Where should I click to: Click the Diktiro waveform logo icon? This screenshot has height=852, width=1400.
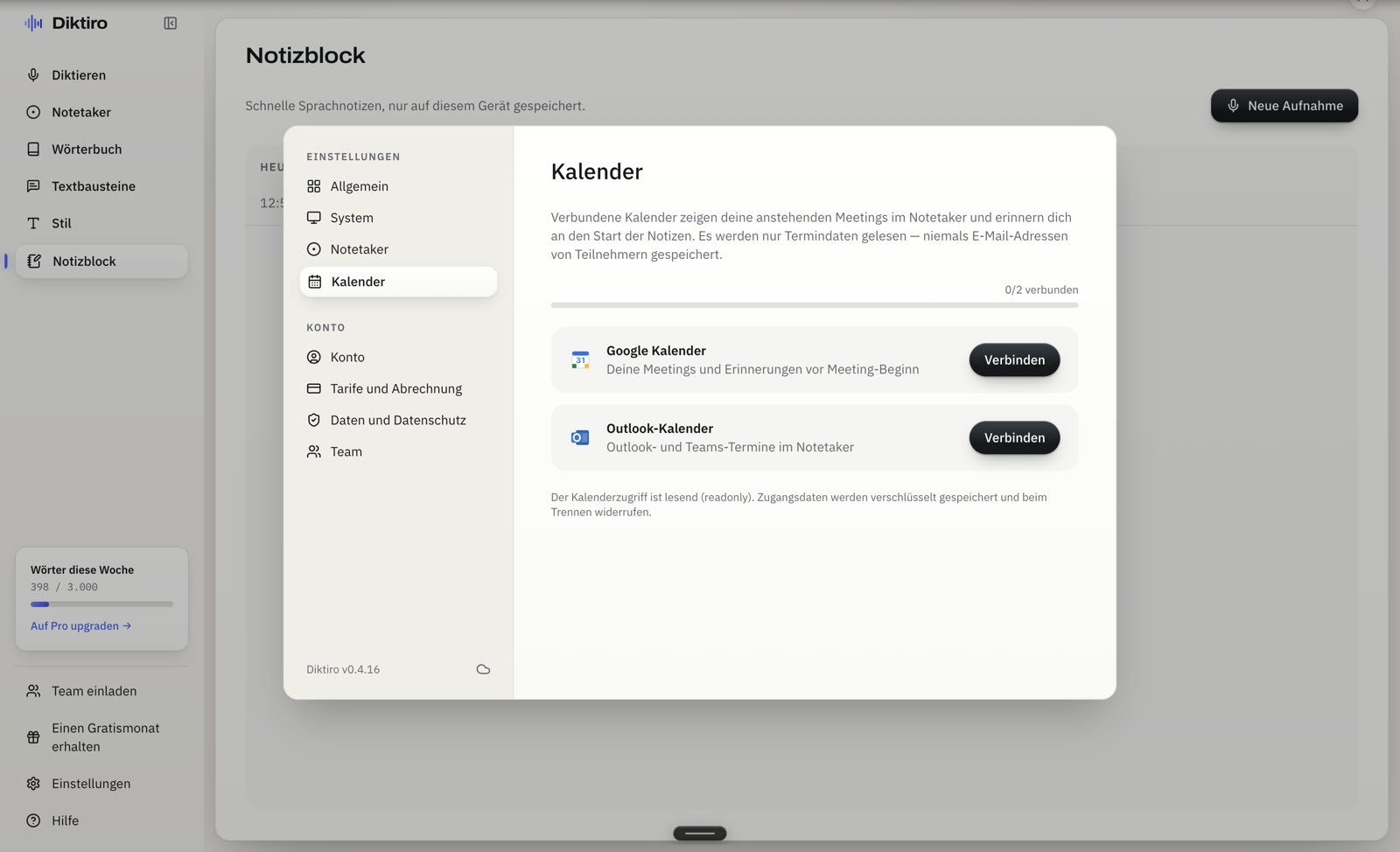pos(33,23)
